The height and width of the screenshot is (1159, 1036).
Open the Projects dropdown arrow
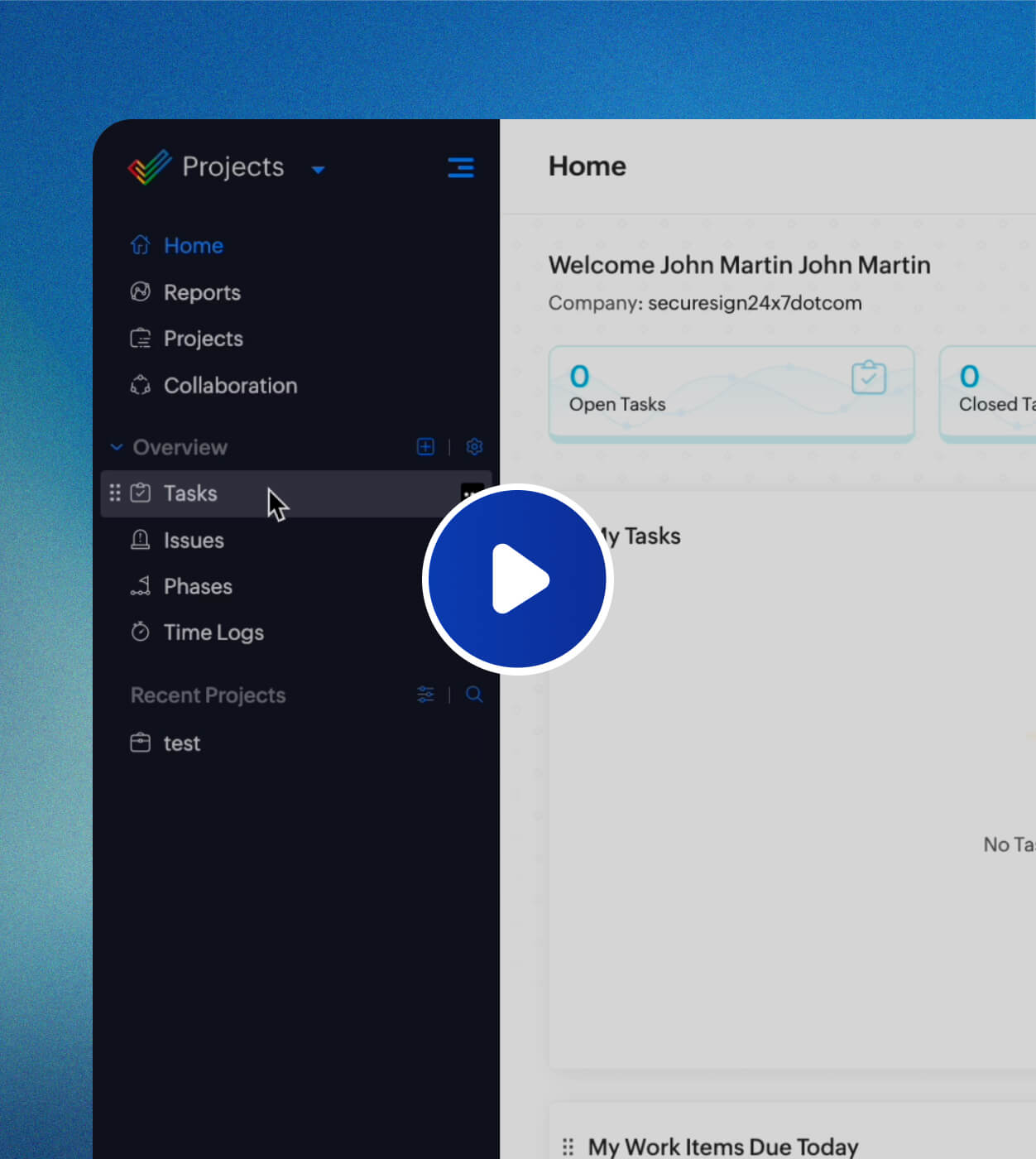(x=319, y=169)
